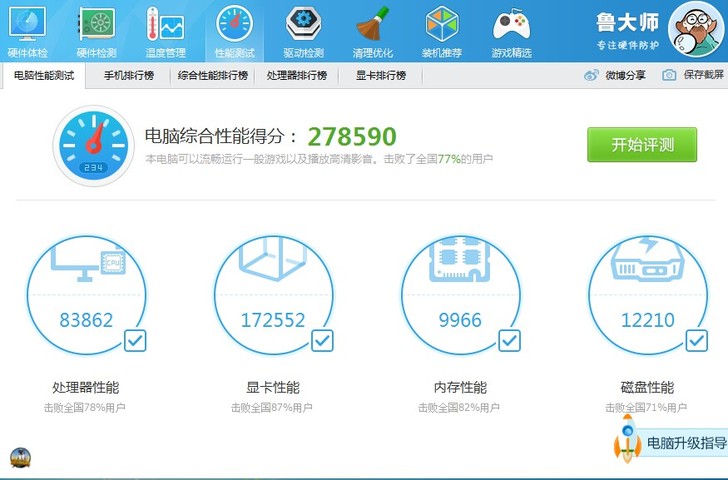Open the 电脑升级指导 upgrade guide

687,443
